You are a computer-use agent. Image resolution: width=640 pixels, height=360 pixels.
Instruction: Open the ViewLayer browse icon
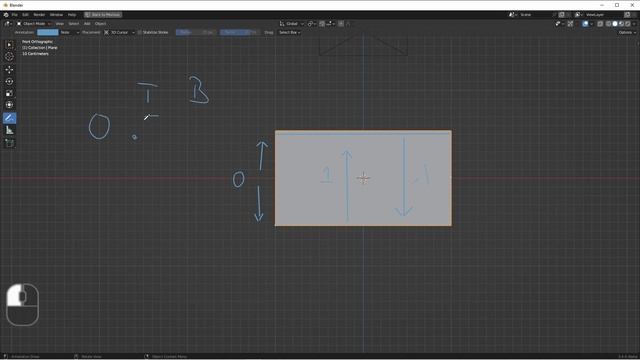579,15
